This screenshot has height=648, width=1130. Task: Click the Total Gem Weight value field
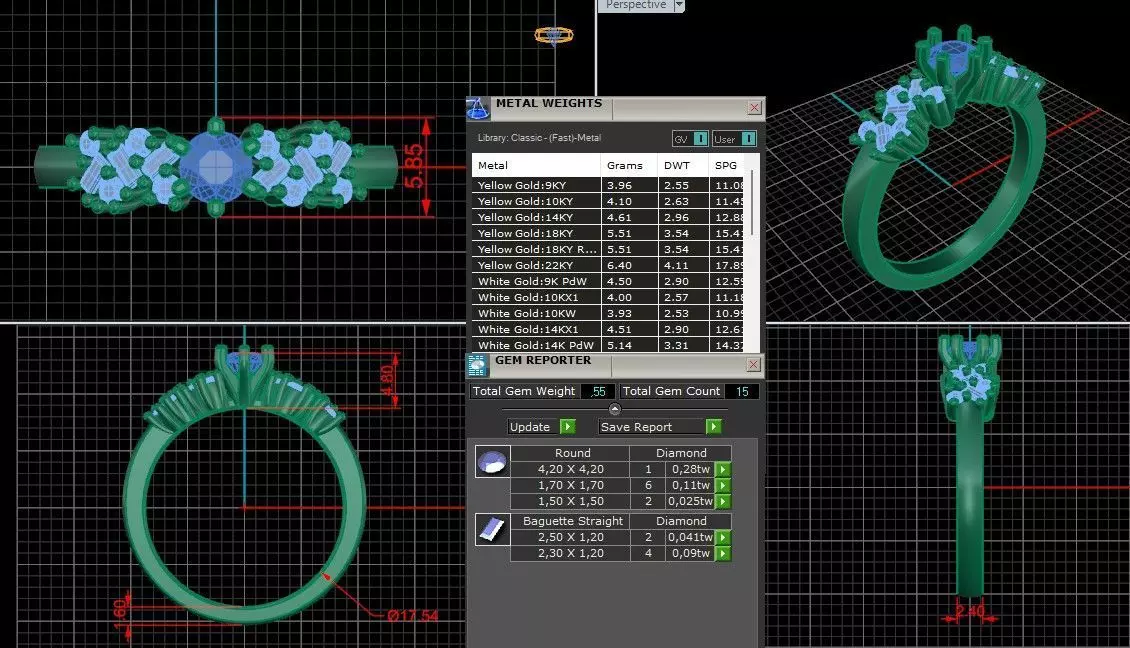coord(597,391)
